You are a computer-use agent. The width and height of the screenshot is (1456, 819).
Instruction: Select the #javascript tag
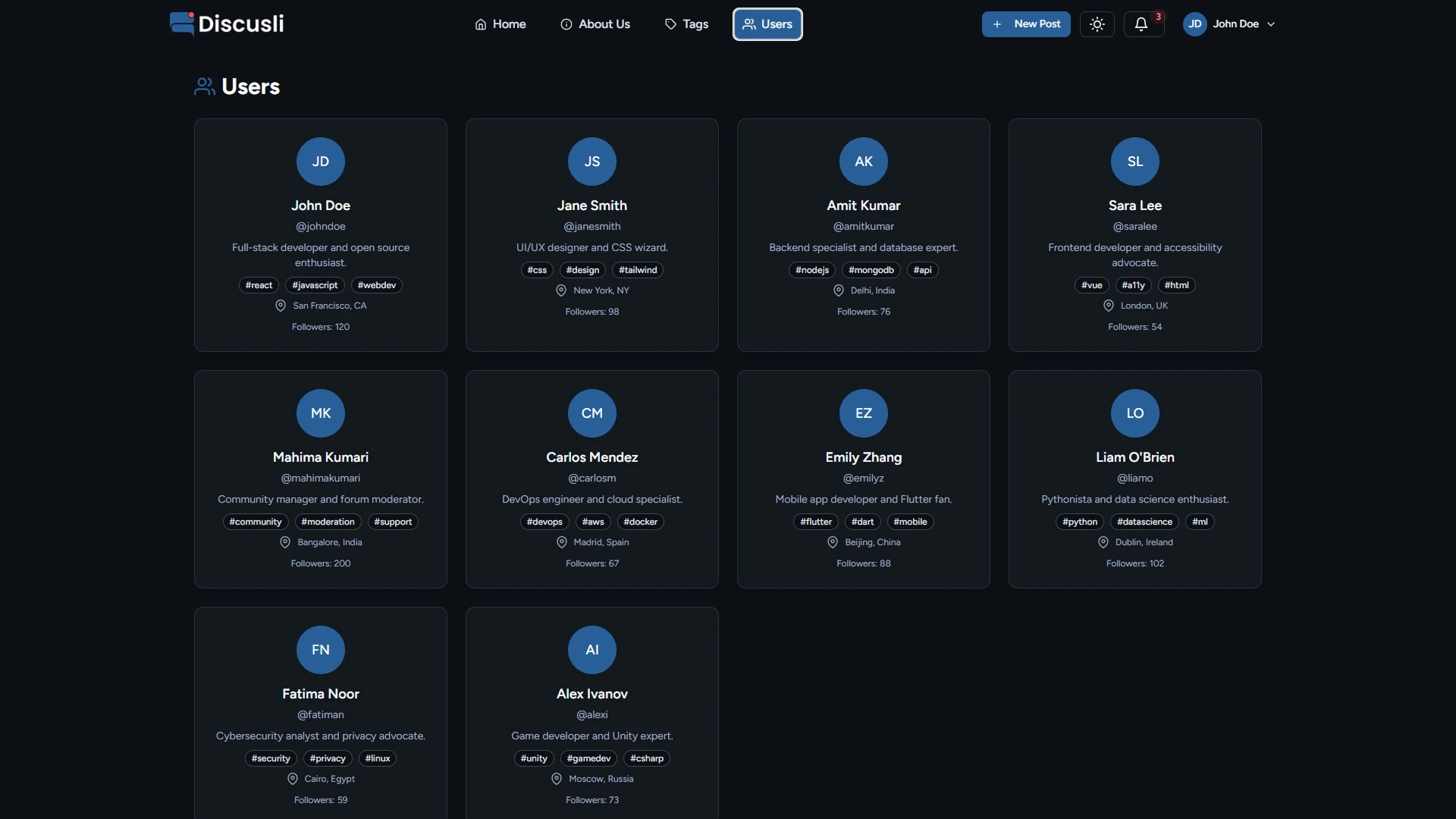coord(315,285)
